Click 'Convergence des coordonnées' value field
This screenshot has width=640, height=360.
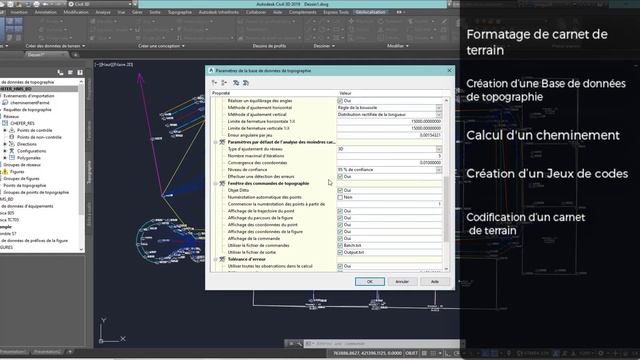click(x=389, y=162)
